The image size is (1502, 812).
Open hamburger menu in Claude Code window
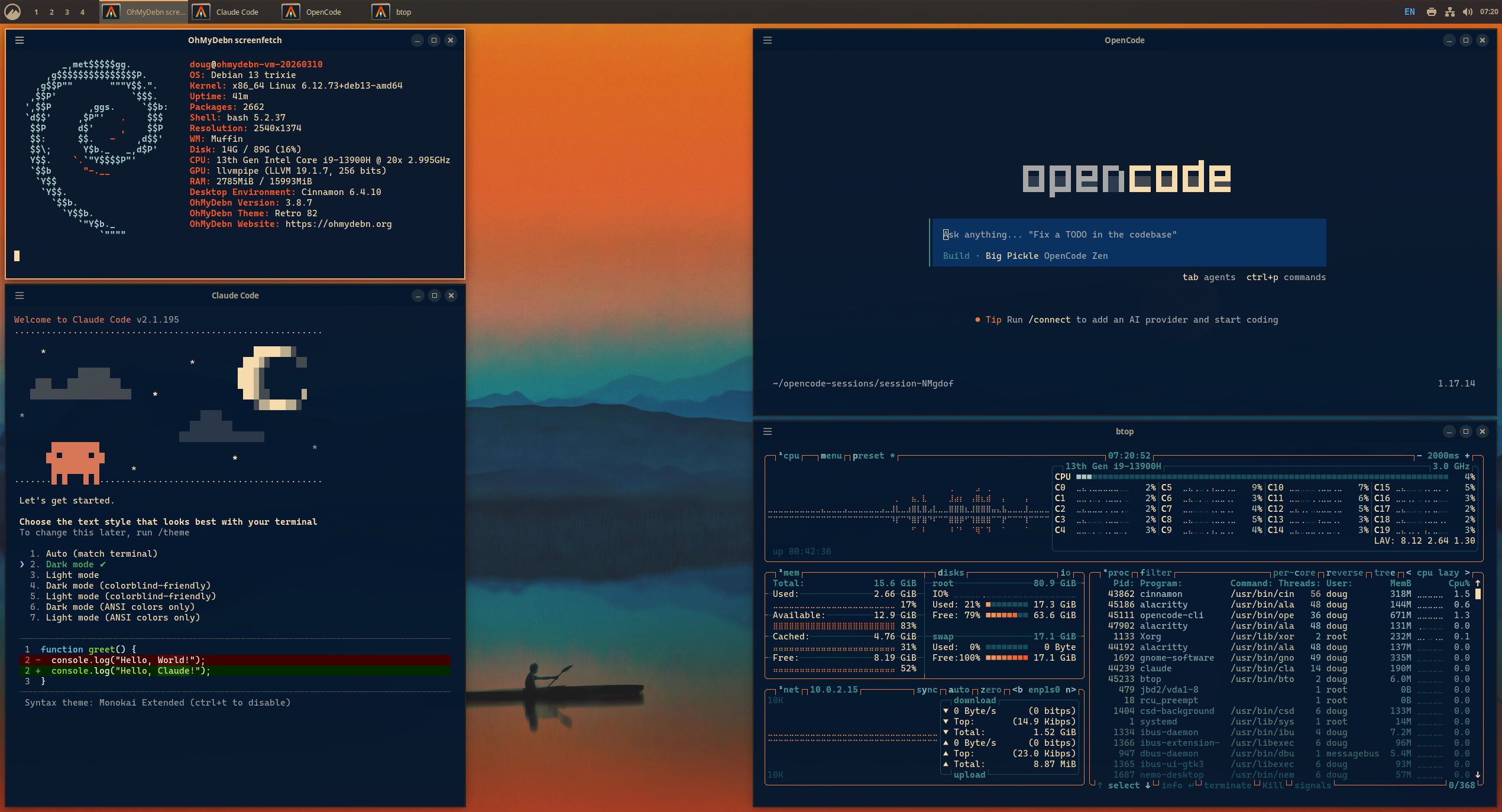[20, 295]
